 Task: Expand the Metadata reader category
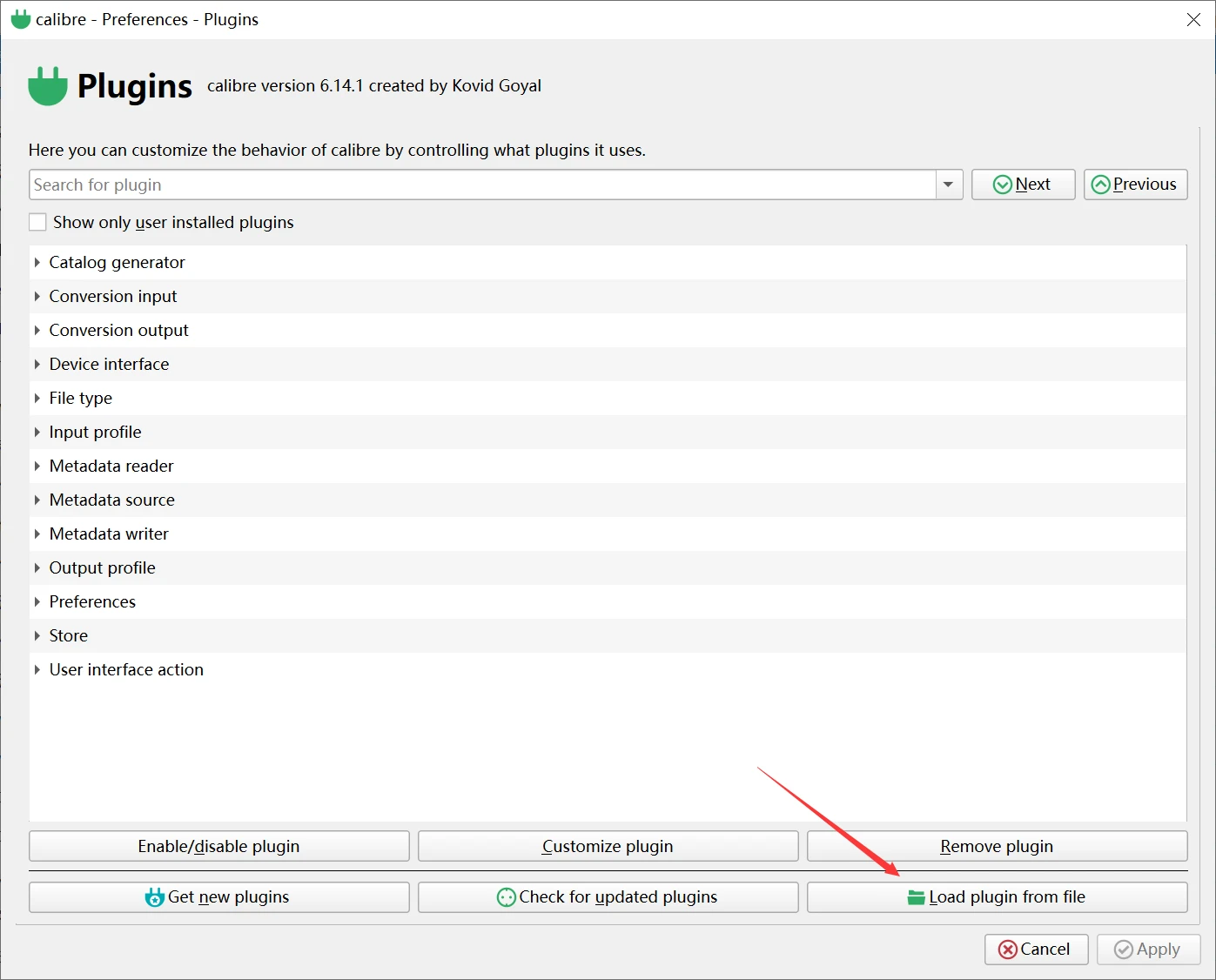pos(37,466)
